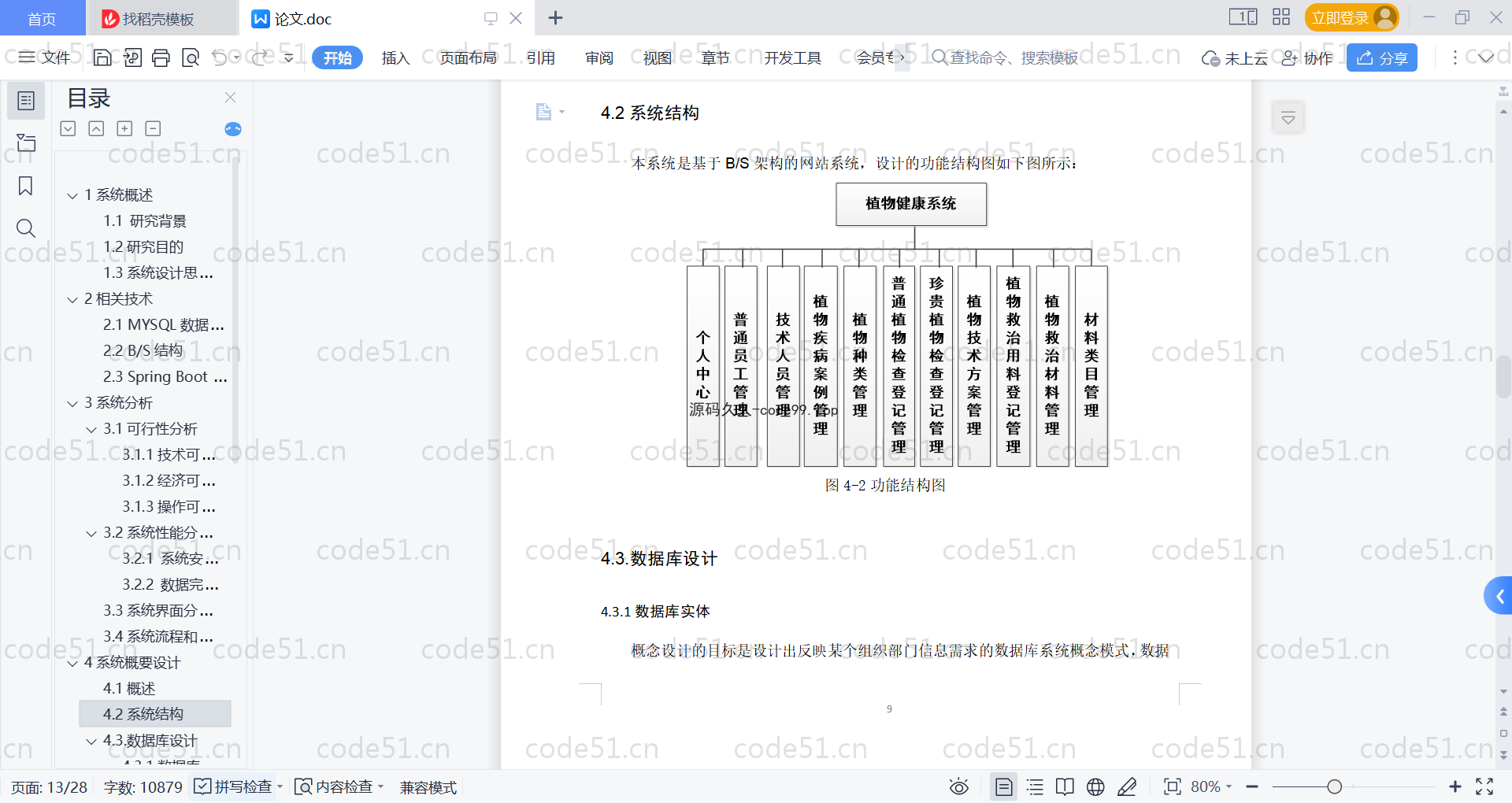Close the 目录 outline pane
This screenshot has height=803, width=1512.
point(231,97)
